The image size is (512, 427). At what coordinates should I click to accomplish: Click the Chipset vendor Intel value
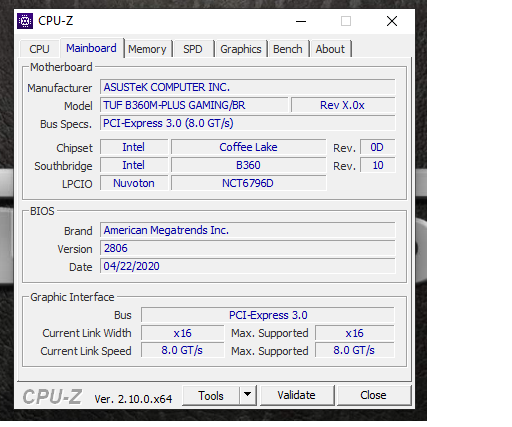pyautogui.click(x=134, y=147)
